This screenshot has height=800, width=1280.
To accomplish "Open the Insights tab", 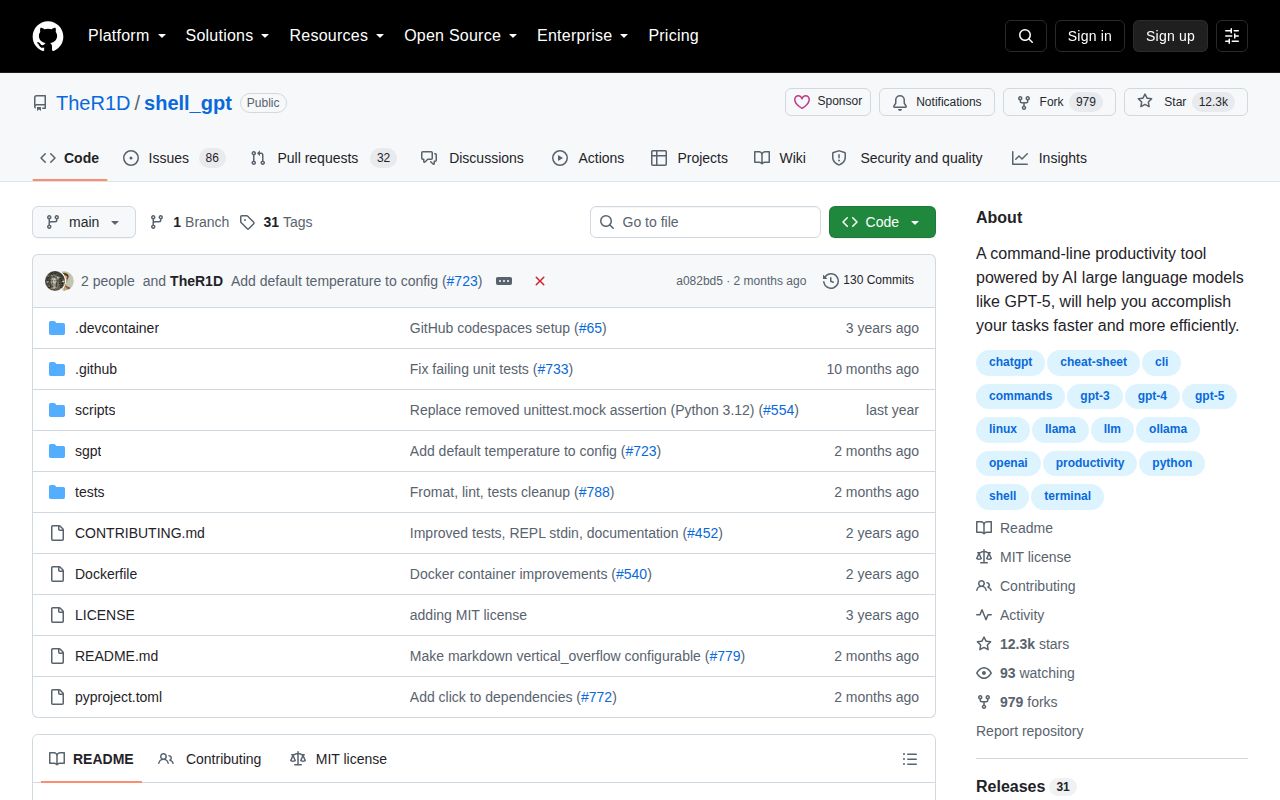I will click(x=1049, y=158).
